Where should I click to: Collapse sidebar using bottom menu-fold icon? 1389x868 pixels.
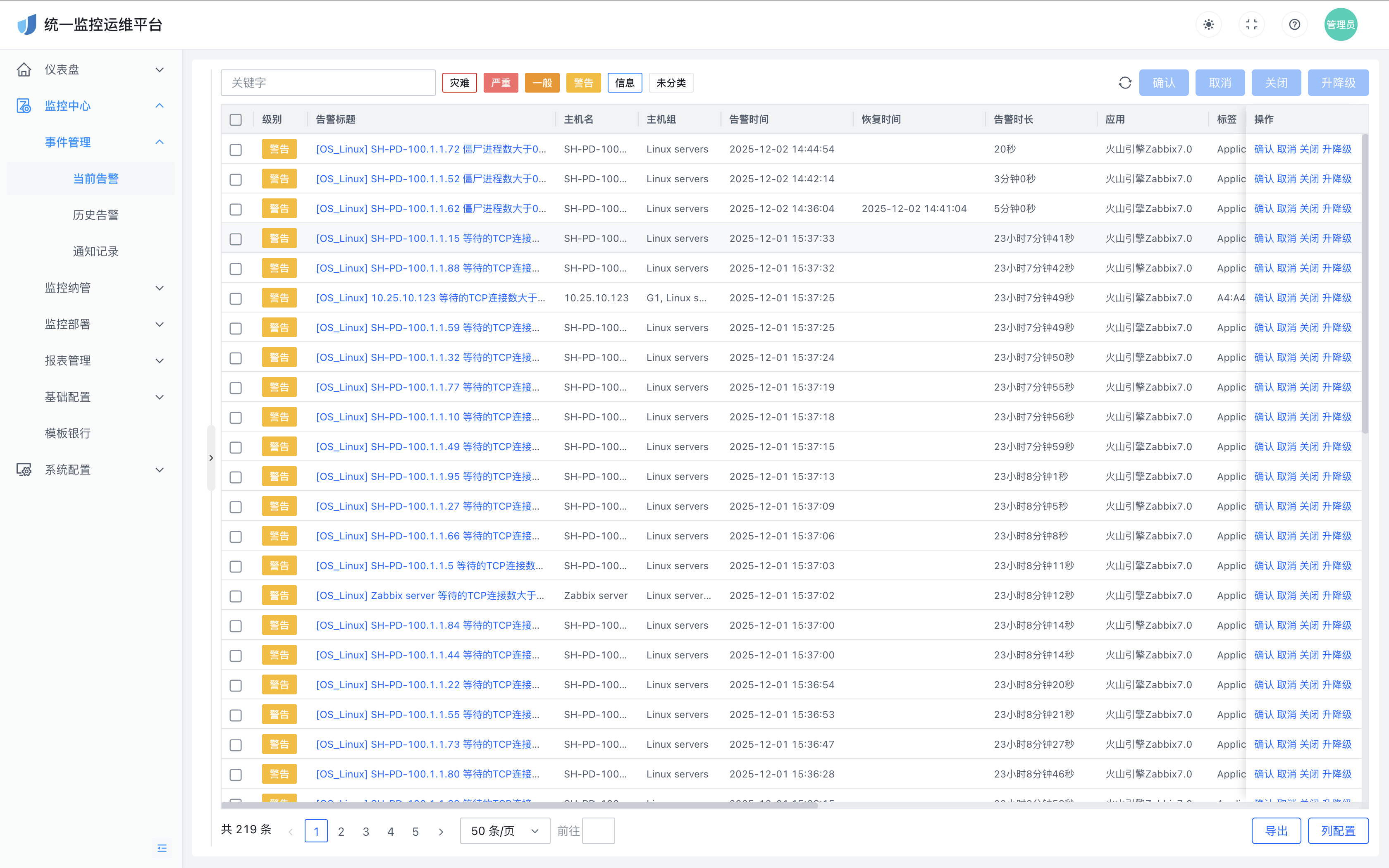pyautogui.click(x=162, y=848)
